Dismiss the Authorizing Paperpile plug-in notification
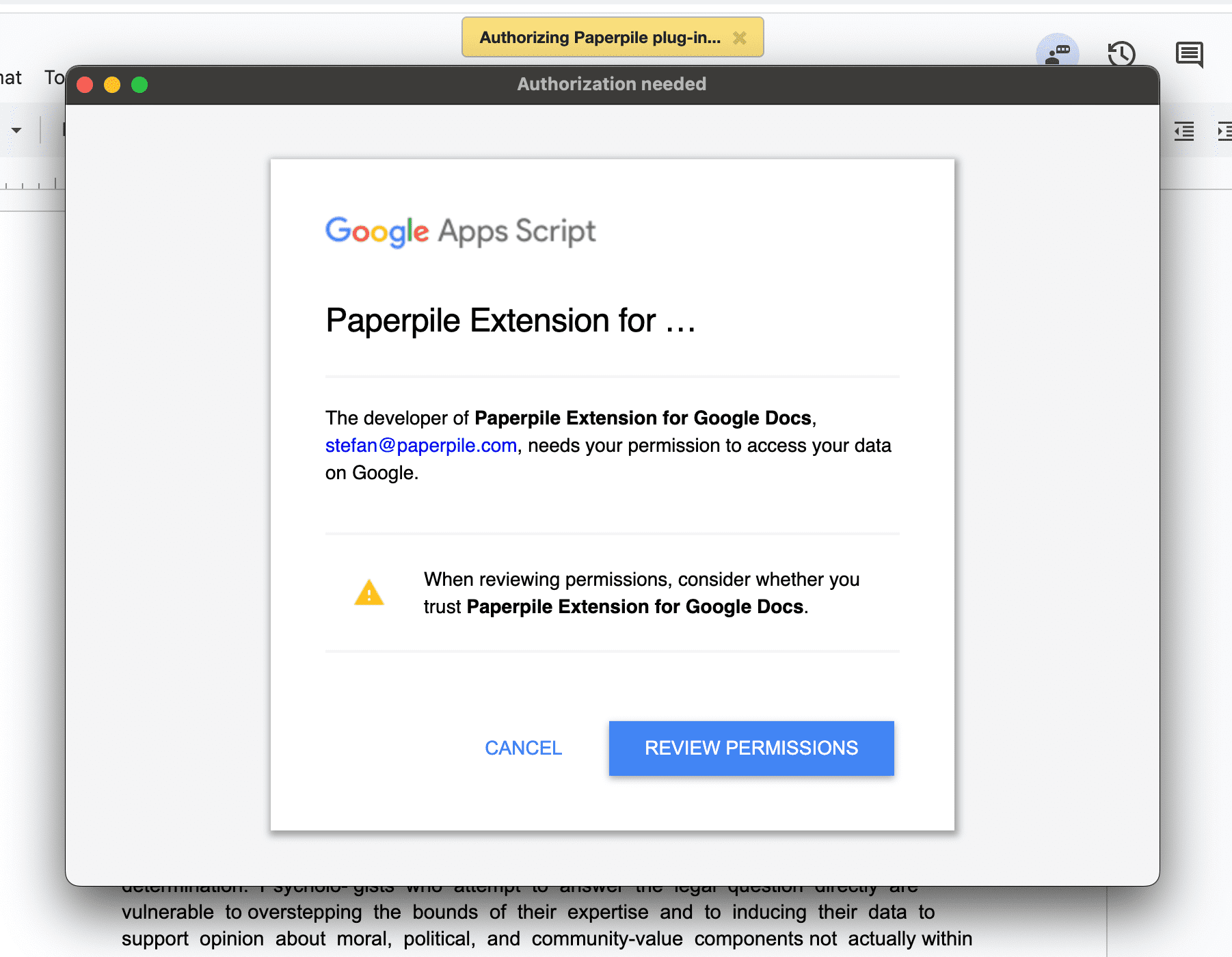Viewport: 1232px width, 957px height. [739, 38]
